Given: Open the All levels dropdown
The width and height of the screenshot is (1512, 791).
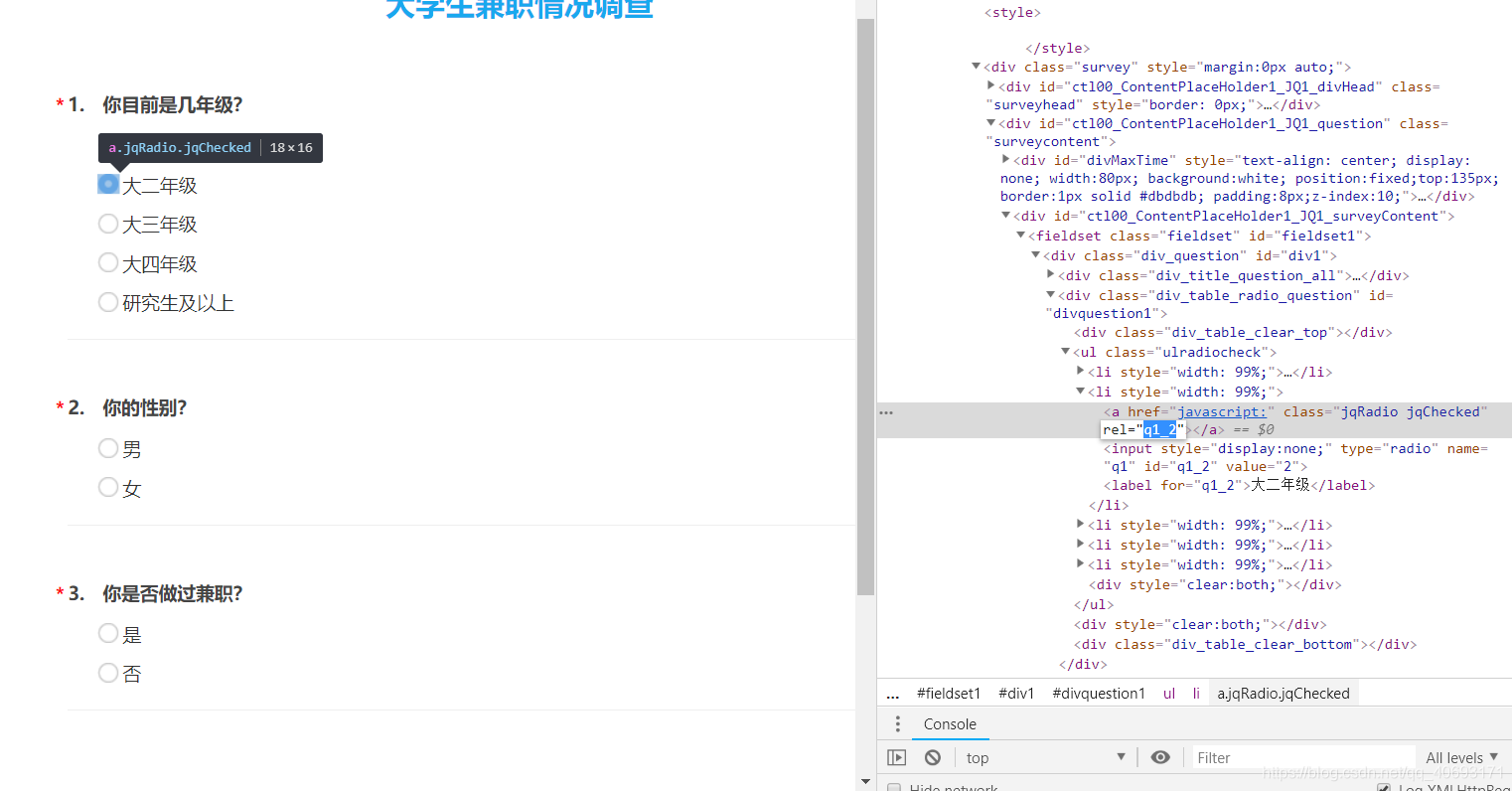Looking at the screenshot, I should point(1461,757).
